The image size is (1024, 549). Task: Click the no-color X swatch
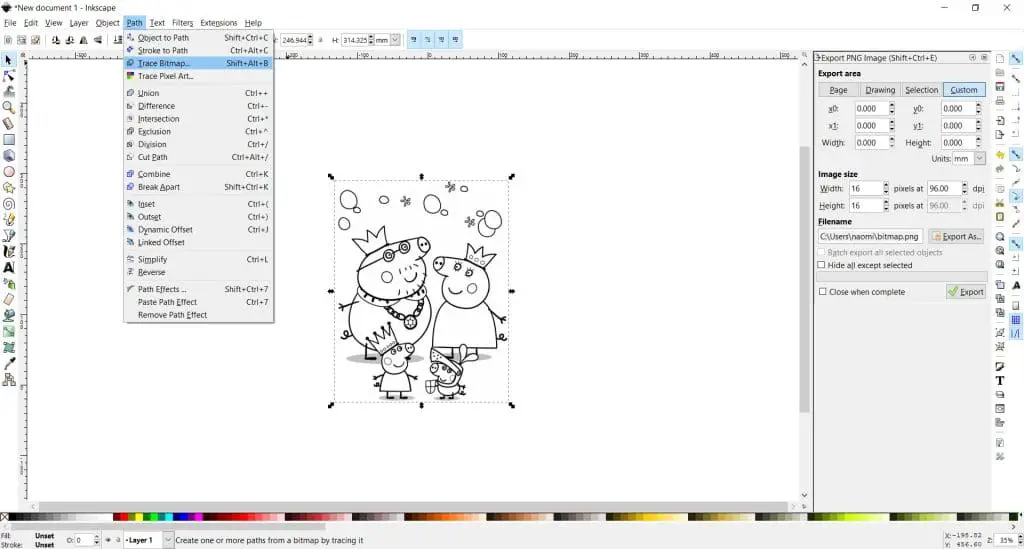[x=5, y=517]
